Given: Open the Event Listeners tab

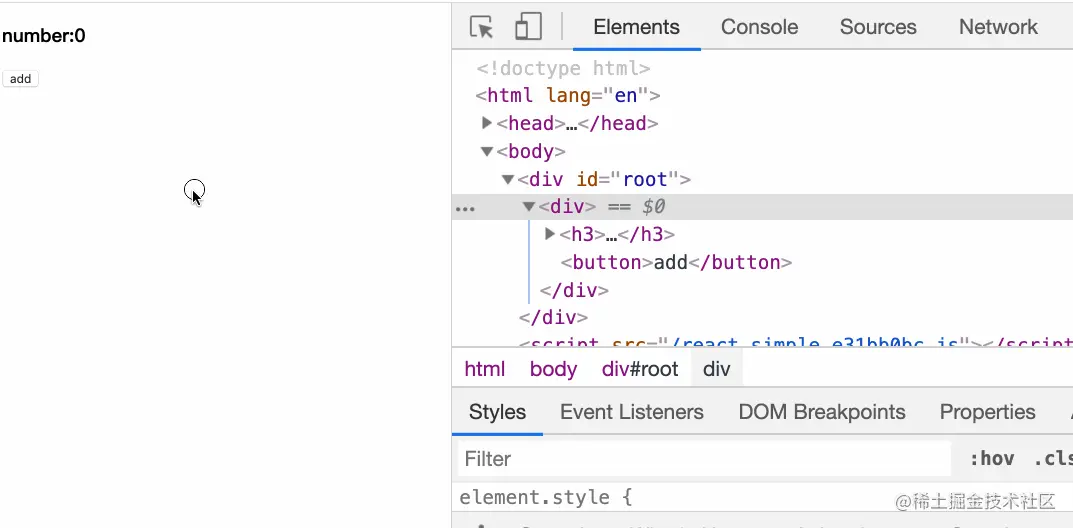Looking at the screenshot, I should coord(632,412).
